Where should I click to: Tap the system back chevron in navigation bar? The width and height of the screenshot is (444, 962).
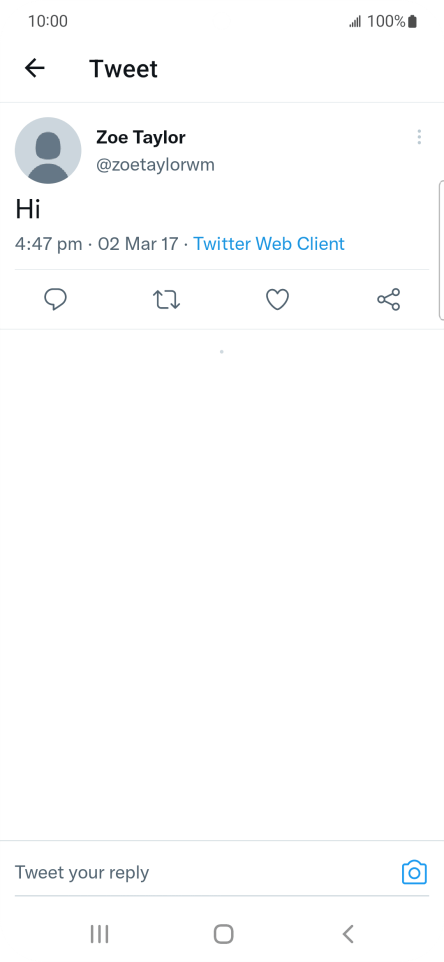(348, 934)
